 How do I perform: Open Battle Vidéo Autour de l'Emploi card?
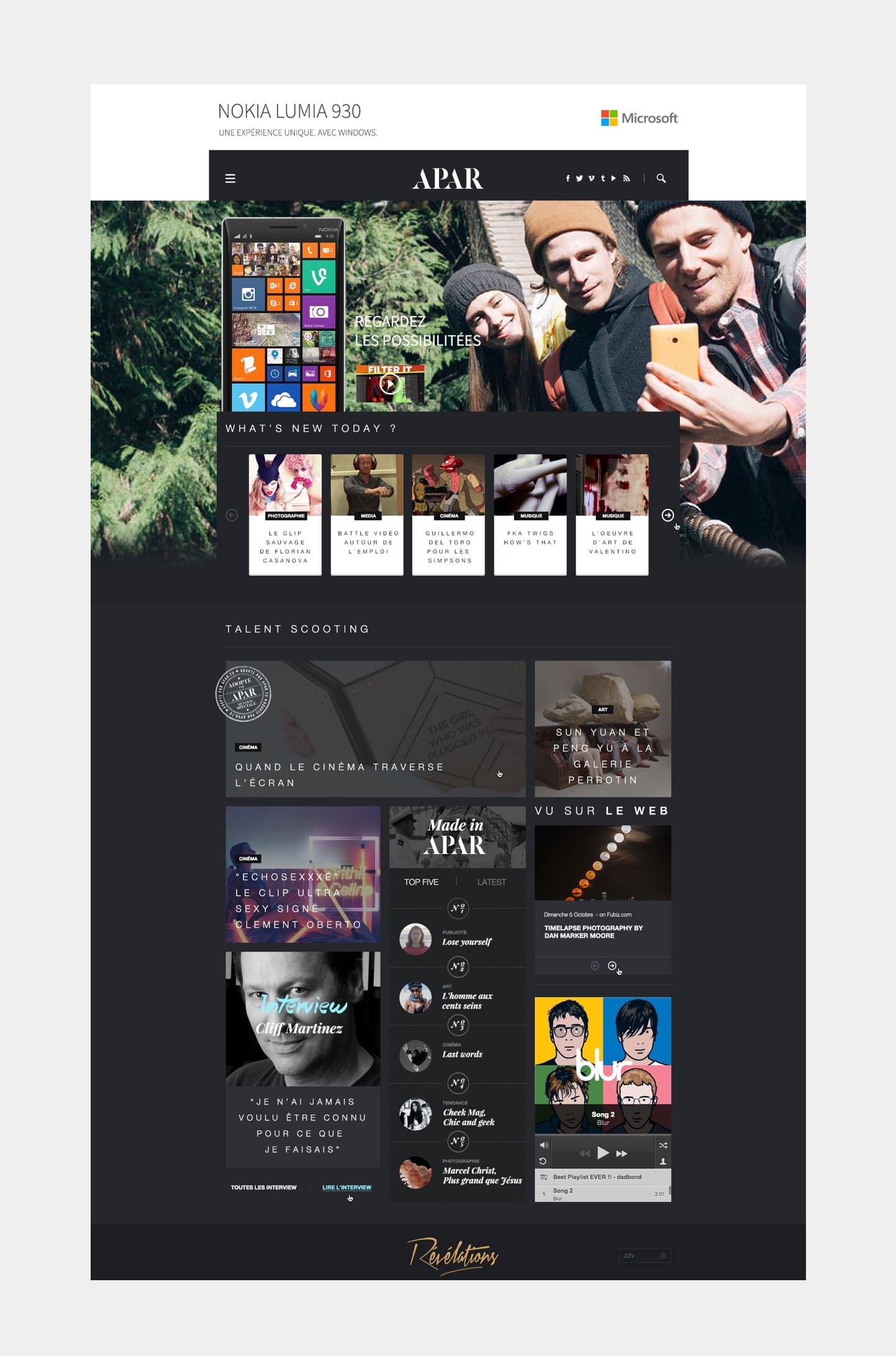367,514
